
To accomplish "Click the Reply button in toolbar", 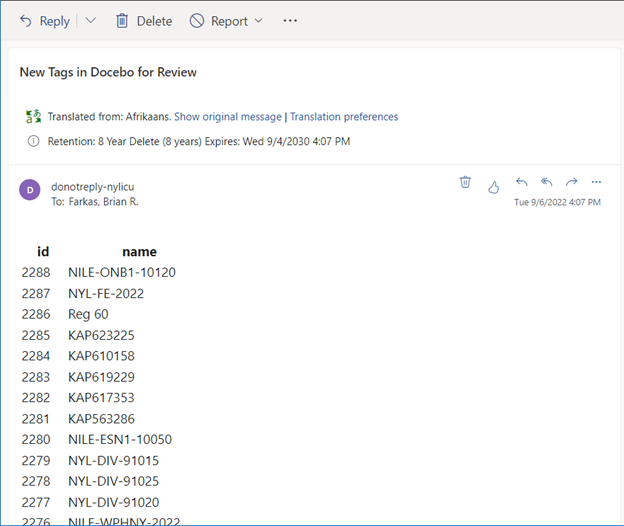I will click(x=45, y=21).
